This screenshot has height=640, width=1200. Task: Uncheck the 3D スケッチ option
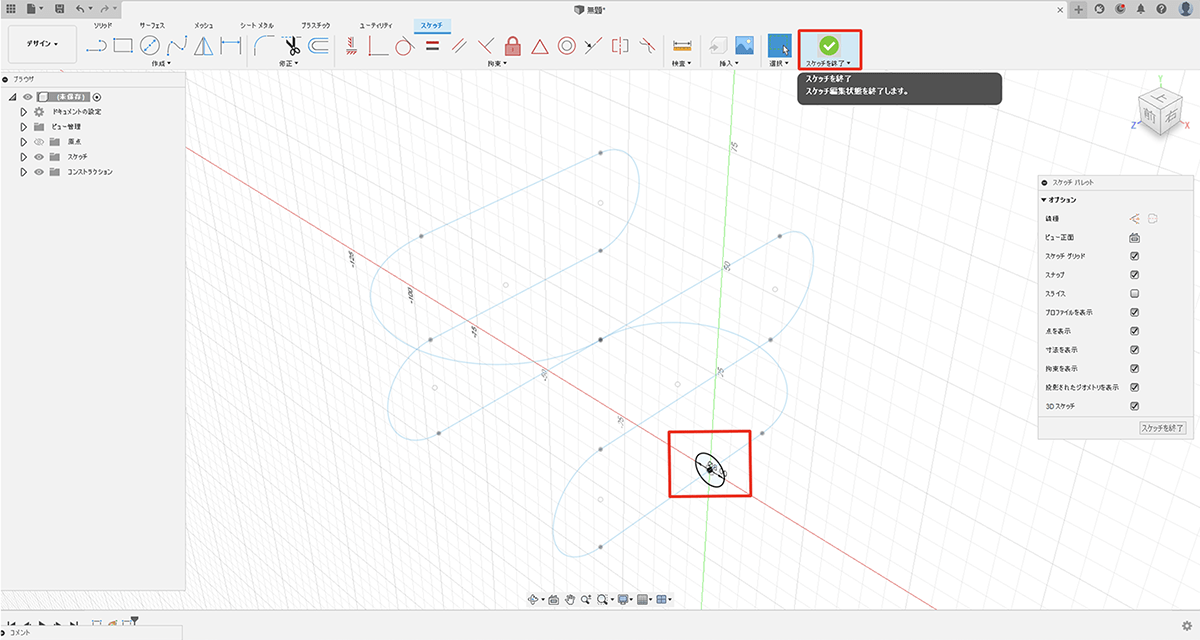tap(1134, 406)
